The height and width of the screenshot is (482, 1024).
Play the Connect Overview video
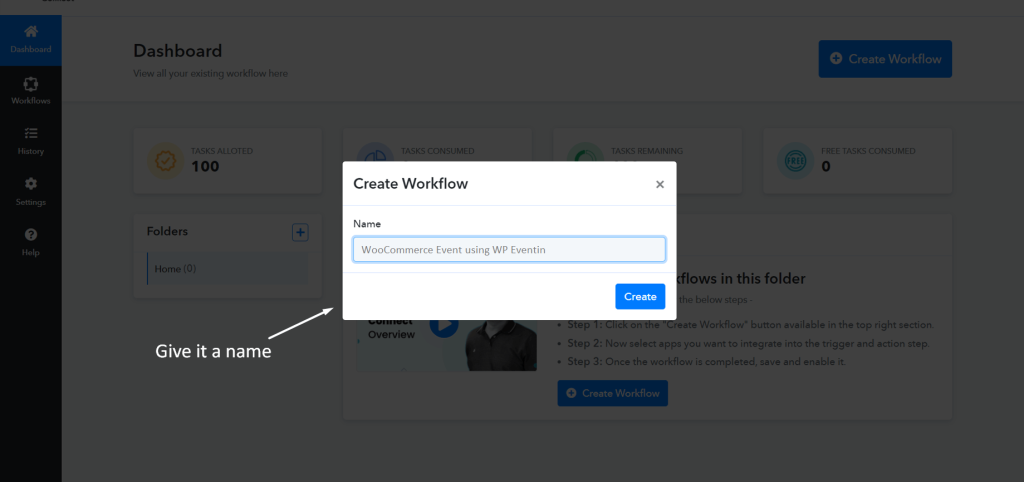(443, 325)
